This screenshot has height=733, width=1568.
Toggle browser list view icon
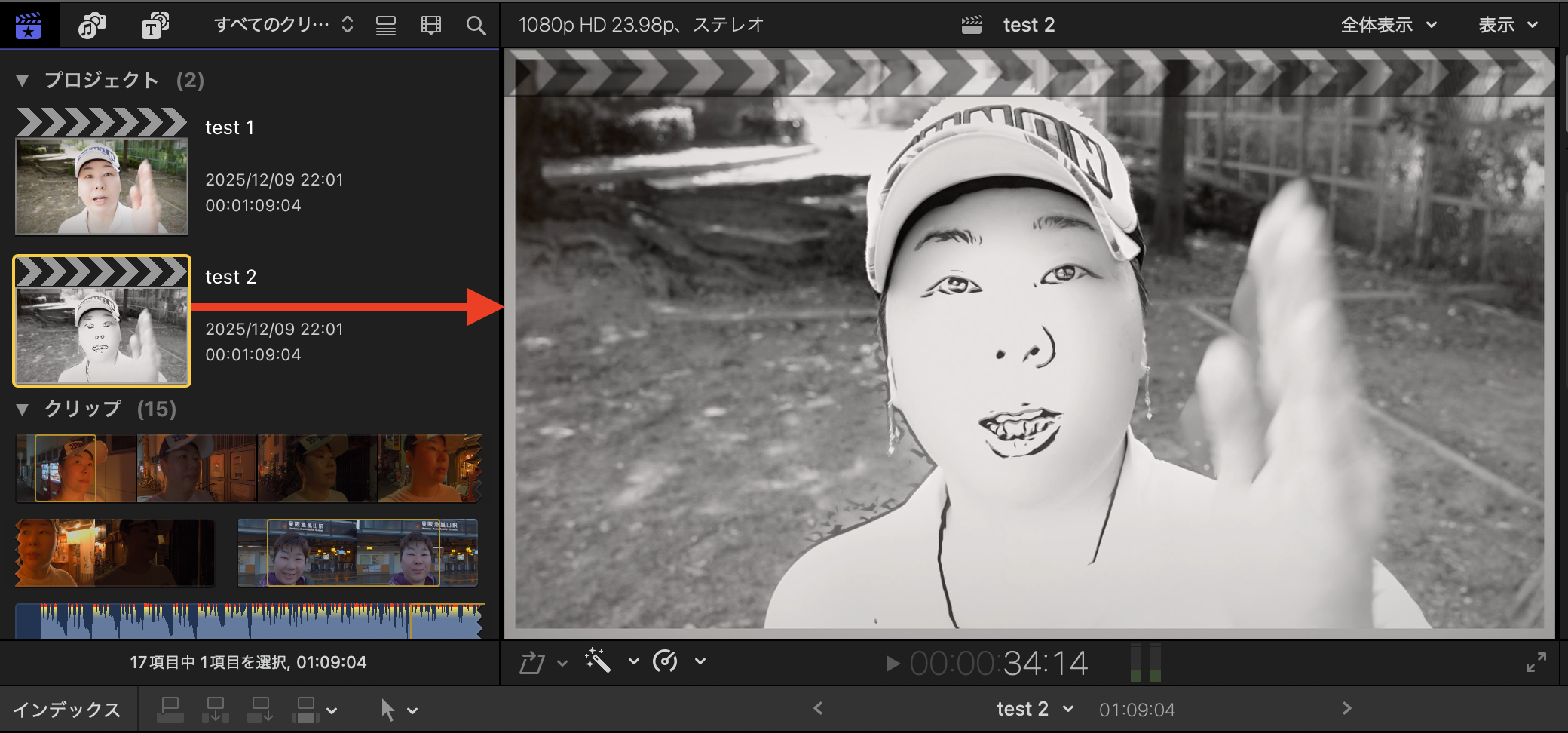click(x=386, y=25)
